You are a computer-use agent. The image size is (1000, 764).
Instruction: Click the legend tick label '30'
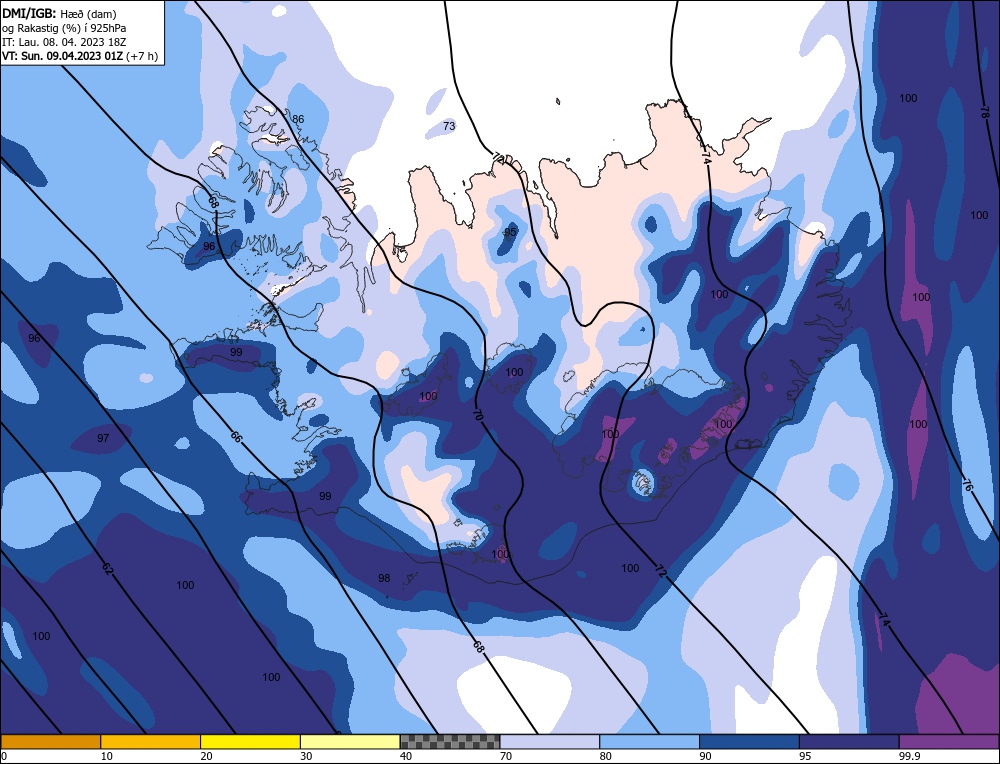(306, 756)
